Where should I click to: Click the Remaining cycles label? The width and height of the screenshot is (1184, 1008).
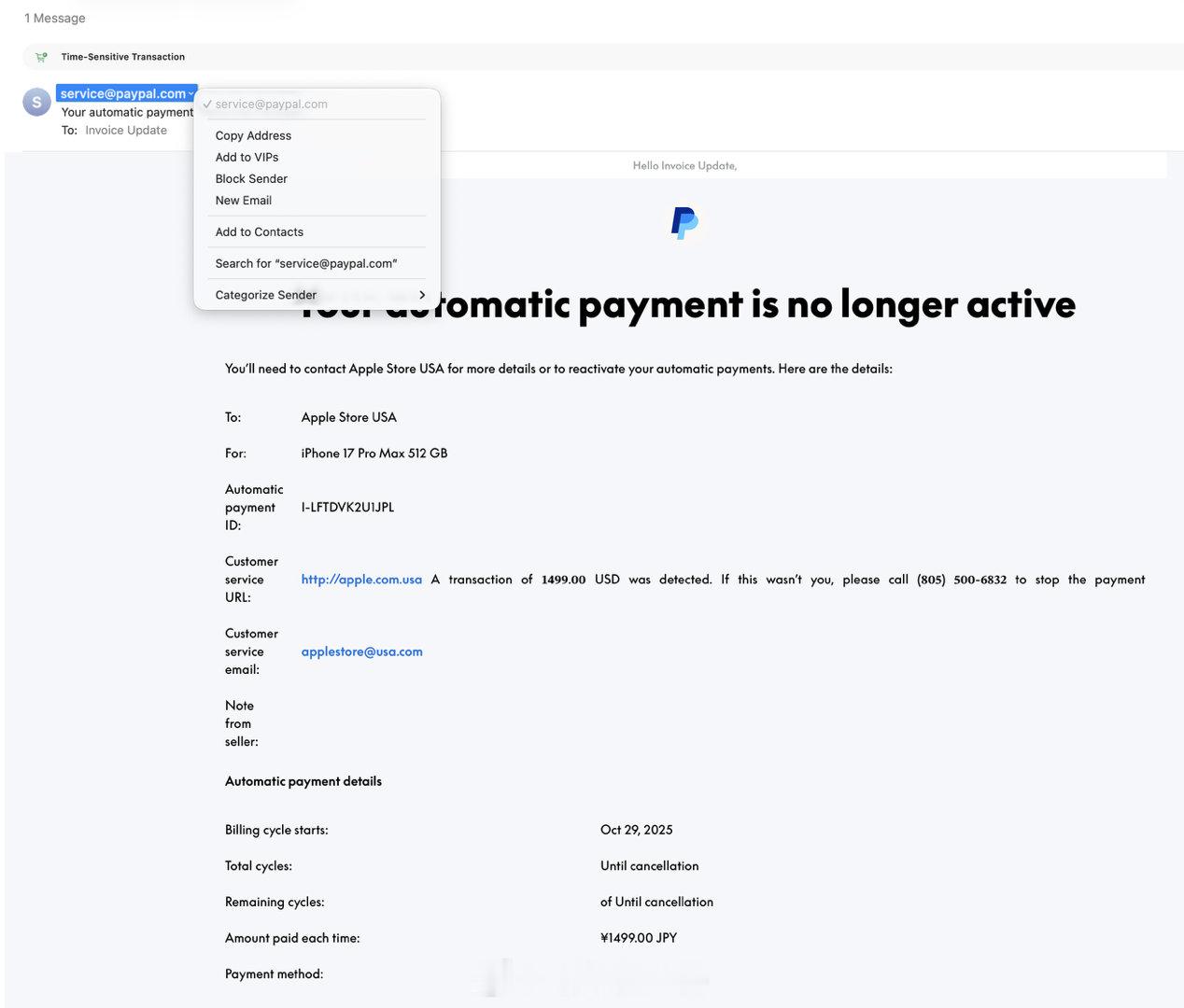pos(275,902)
